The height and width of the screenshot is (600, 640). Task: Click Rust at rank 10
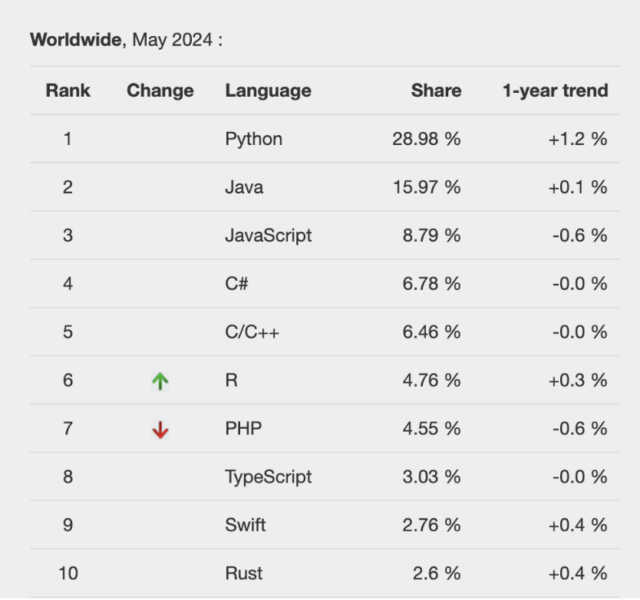click(244, 572)
